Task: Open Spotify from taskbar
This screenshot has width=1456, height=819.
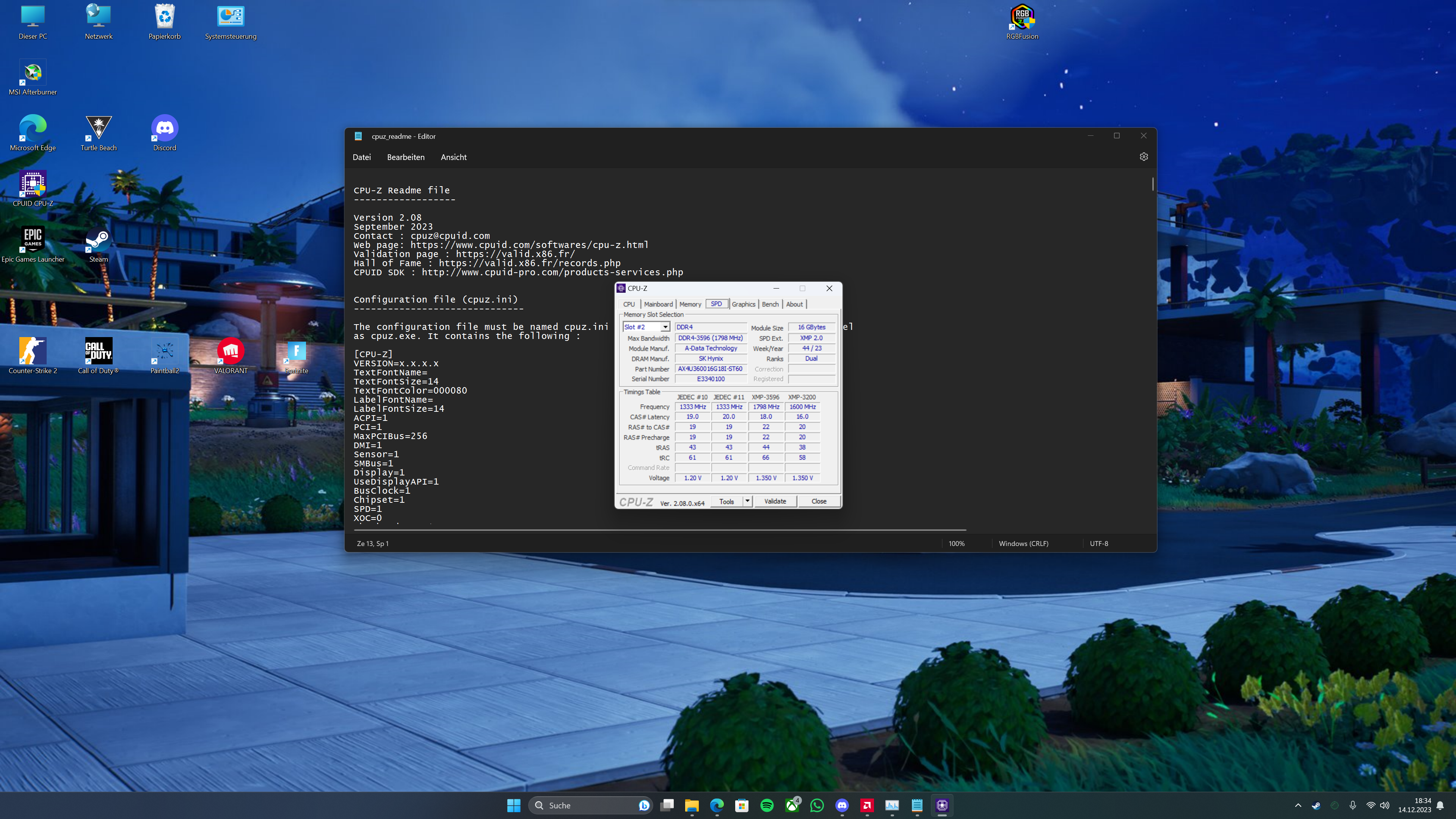Action: [x=766, y=805]
